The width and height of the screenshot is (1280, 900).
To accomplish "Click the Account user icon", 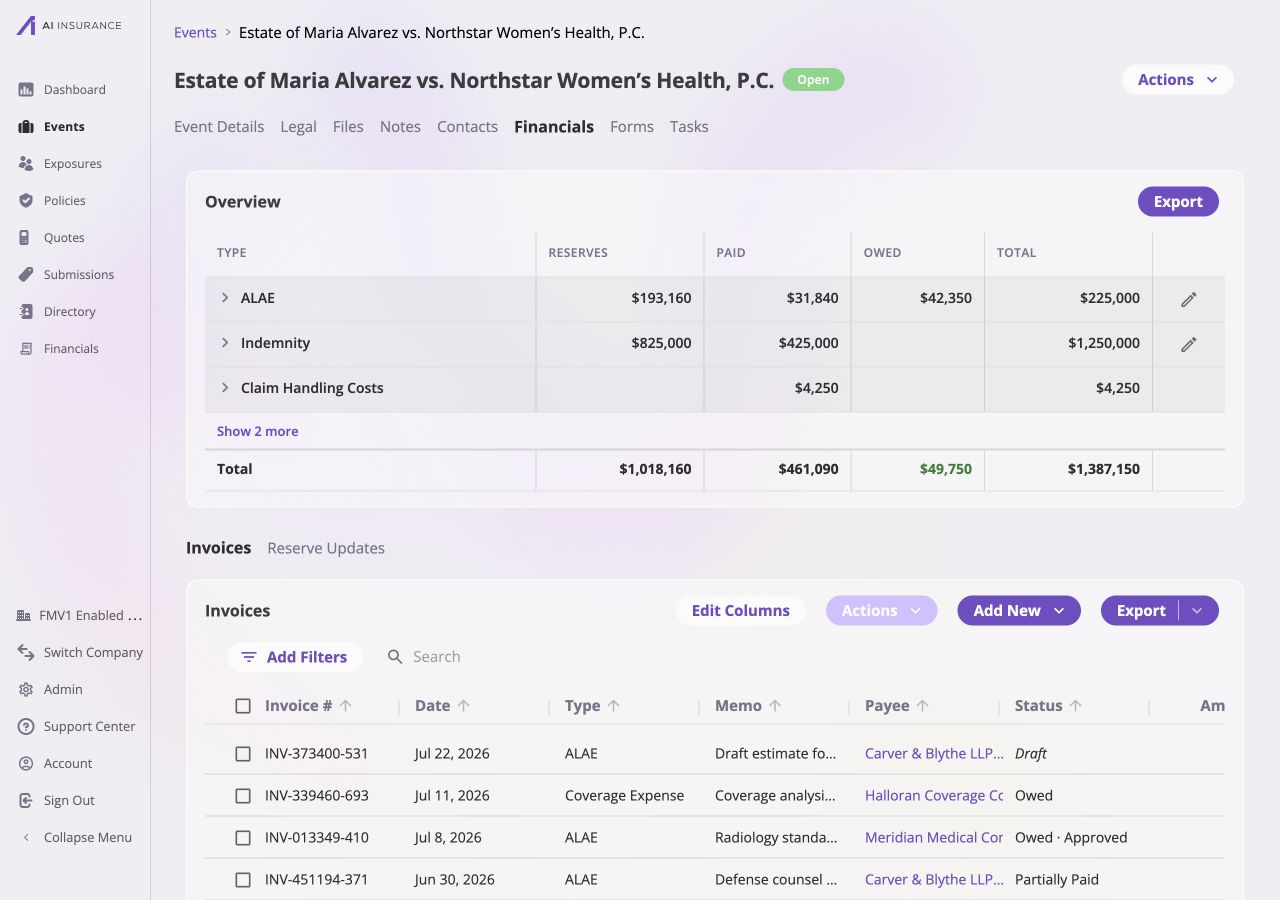I will point(26,764).
